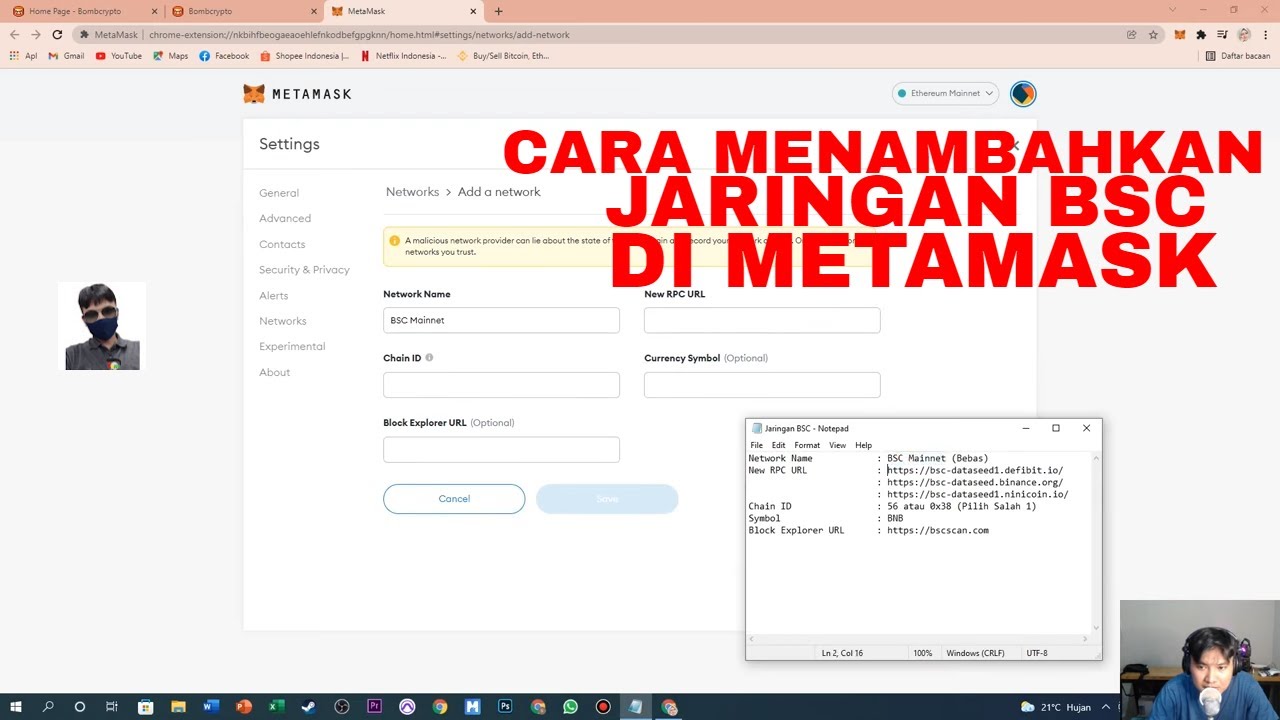Open the Netflix Indonesia bookmark

[x=404, y=56]
